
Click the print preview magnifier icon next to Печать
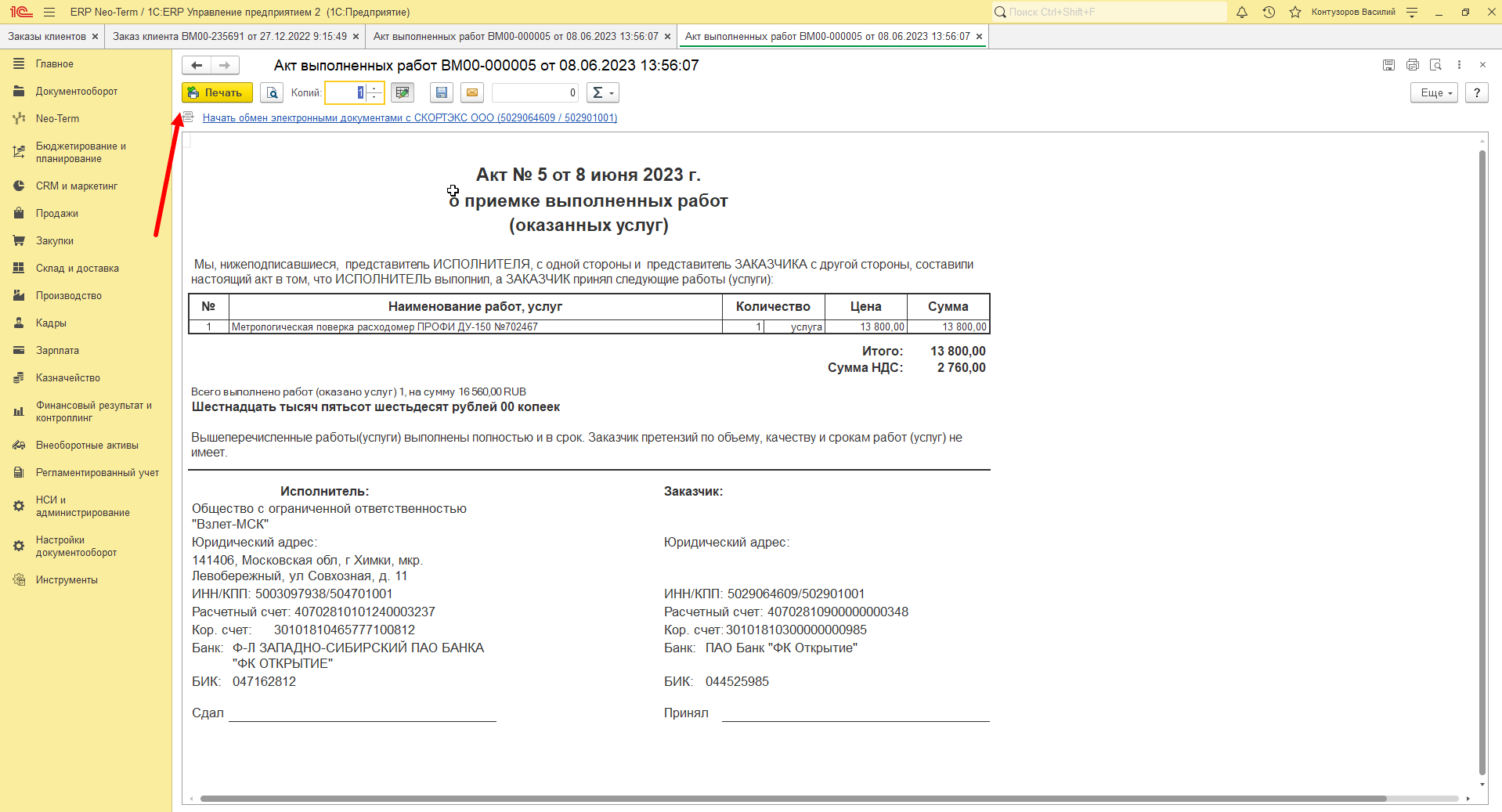click(271, 92)
